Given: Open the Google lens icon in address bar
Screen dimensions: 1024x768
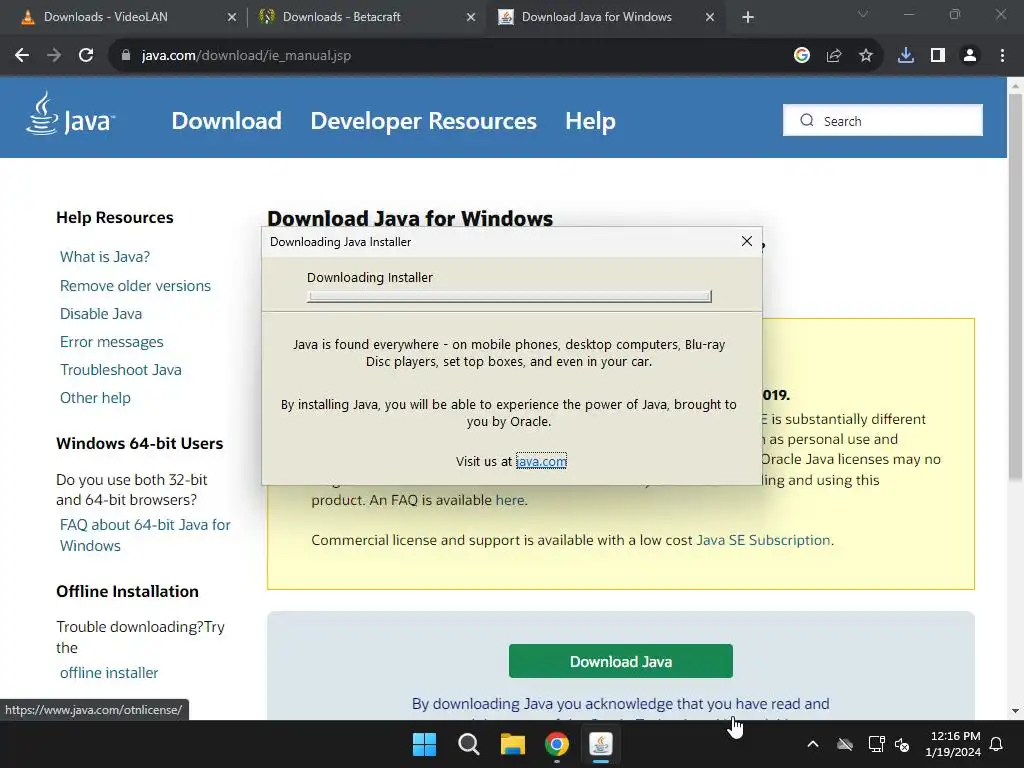Looking at the screenshot, I should coord(802,56).
